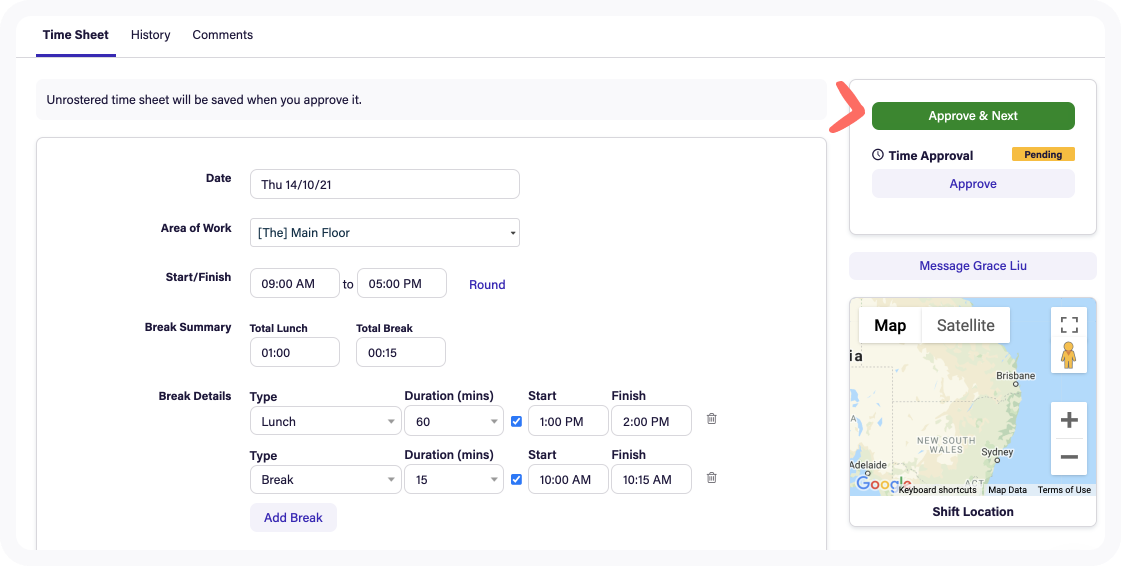Expand the Lunch break Type dropdown
Image resolution: width=1121 pixels, height=566 pixels.
[325, 422]
